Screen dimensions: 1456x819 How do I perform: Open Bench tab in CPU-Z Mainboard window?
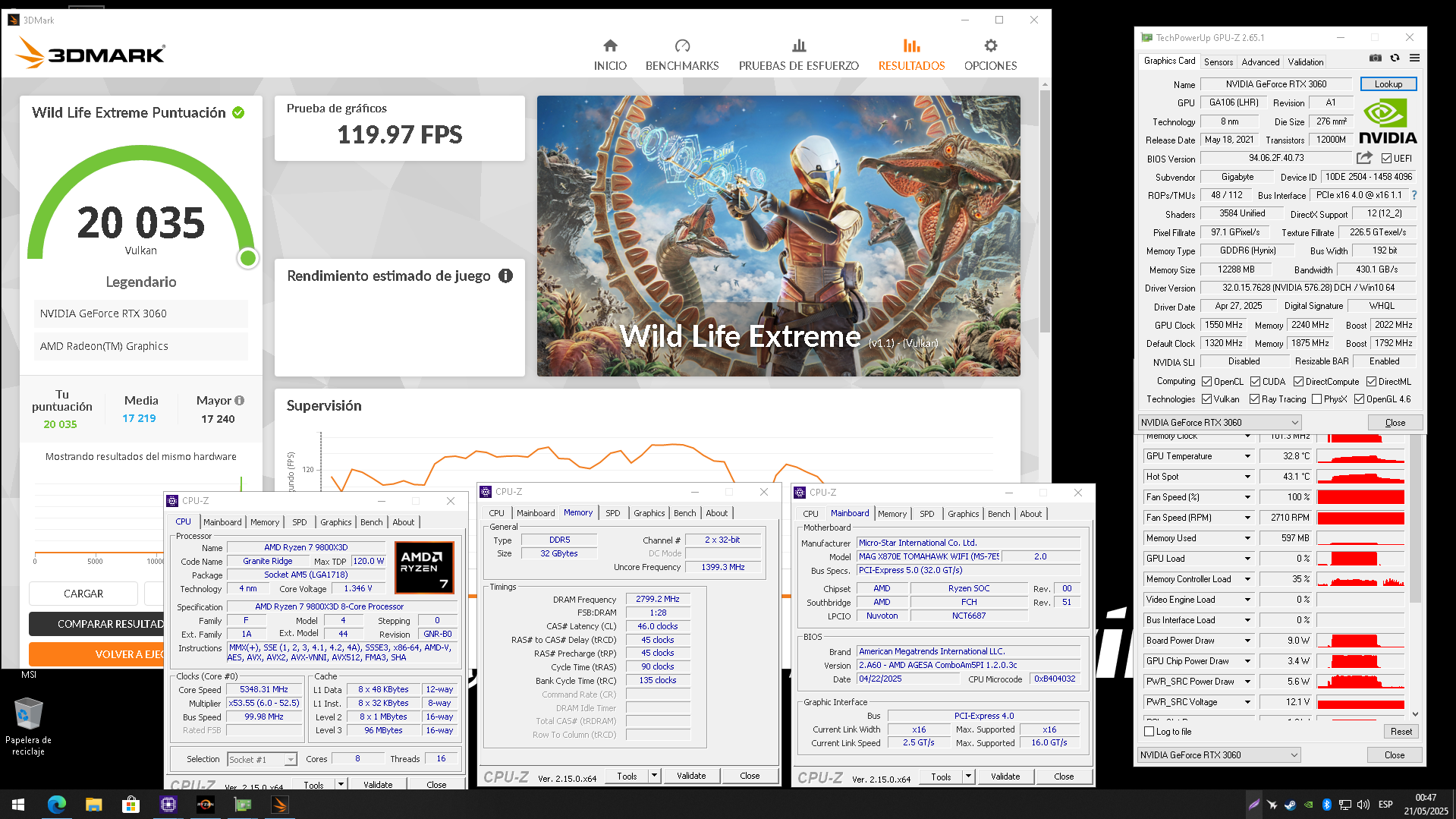coord(998,514)
